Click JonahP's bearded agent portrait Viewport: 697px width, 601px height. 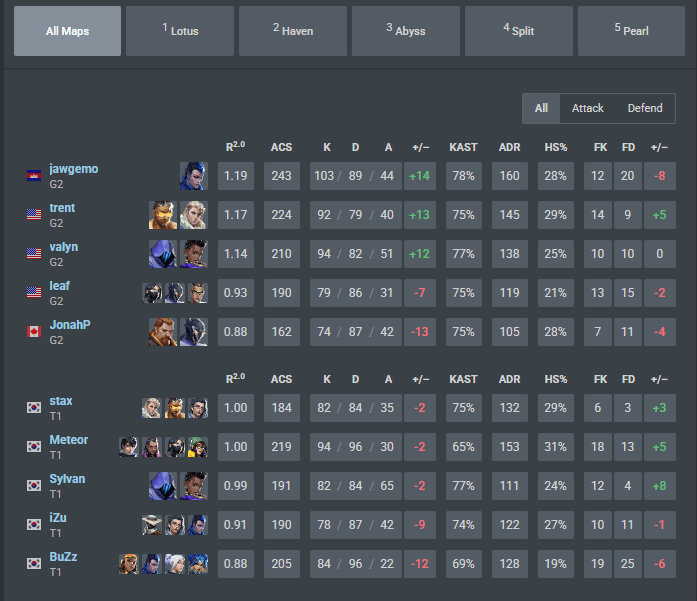coord(163,332)
